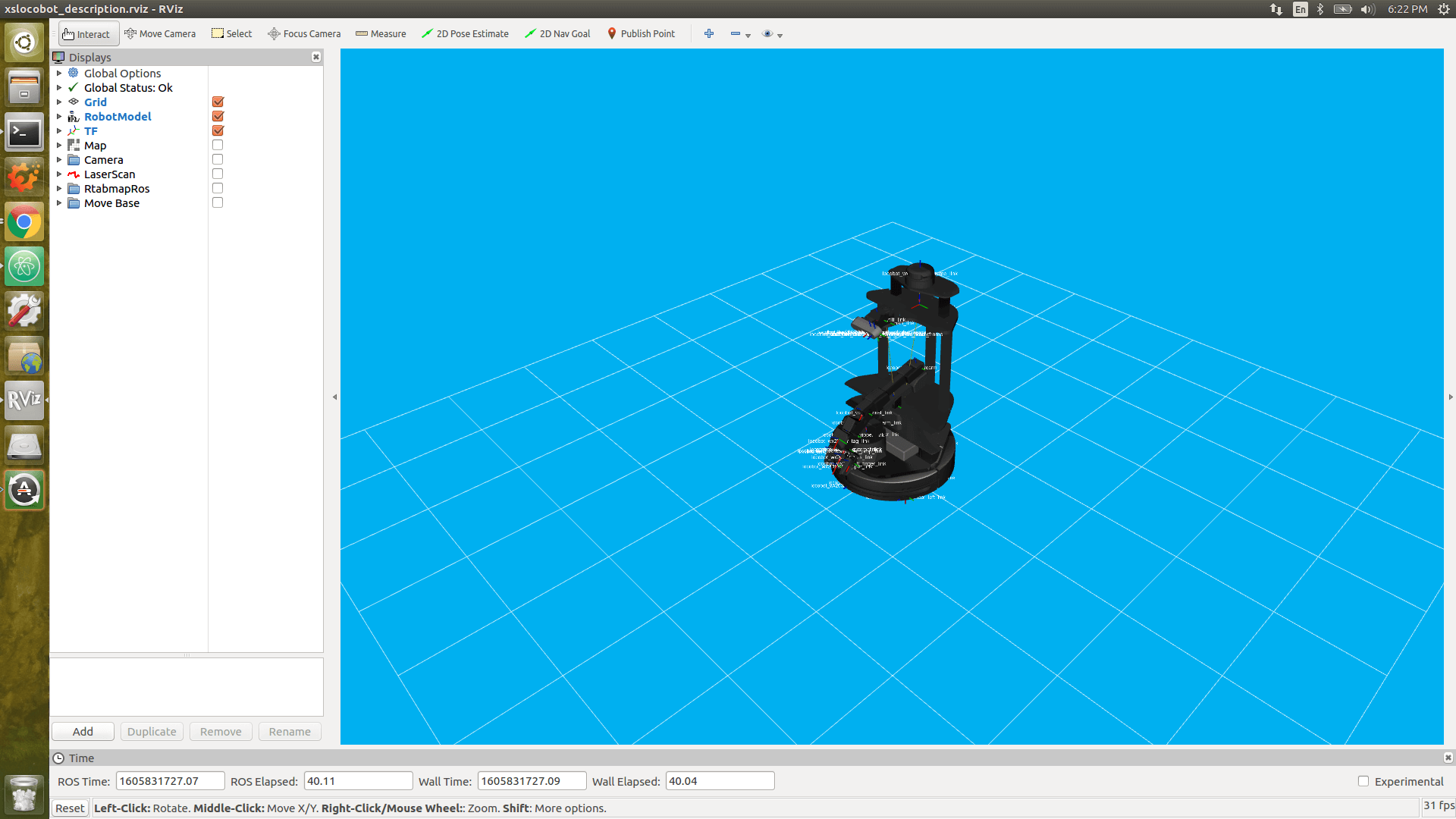The height and width of the screenshot is (819, 1456).
Task: Activate Focus Camera tool
Action: coord(304,34)
